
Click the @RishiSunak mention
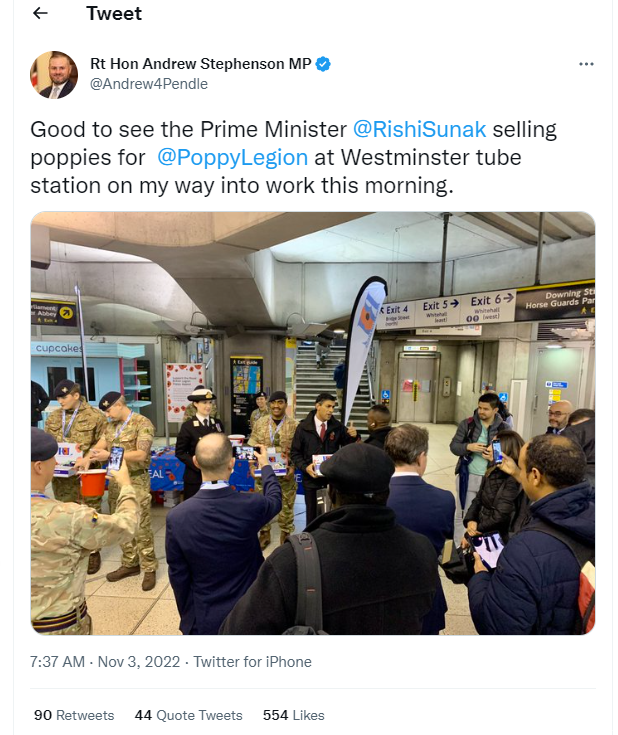click(x=419, y=129)
